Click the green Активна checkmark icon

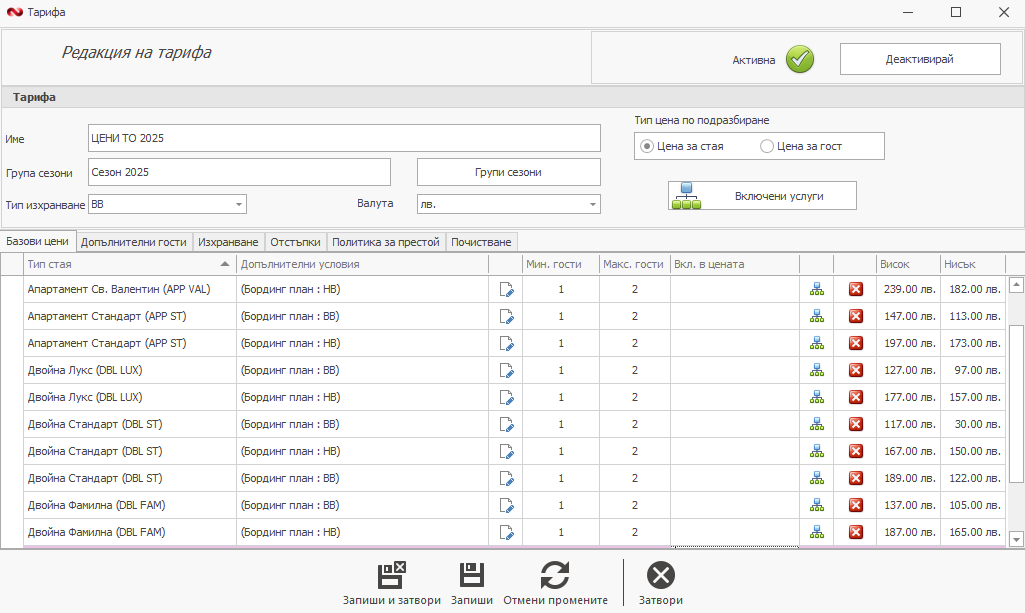pyautogui.click(x=799, y=60)
